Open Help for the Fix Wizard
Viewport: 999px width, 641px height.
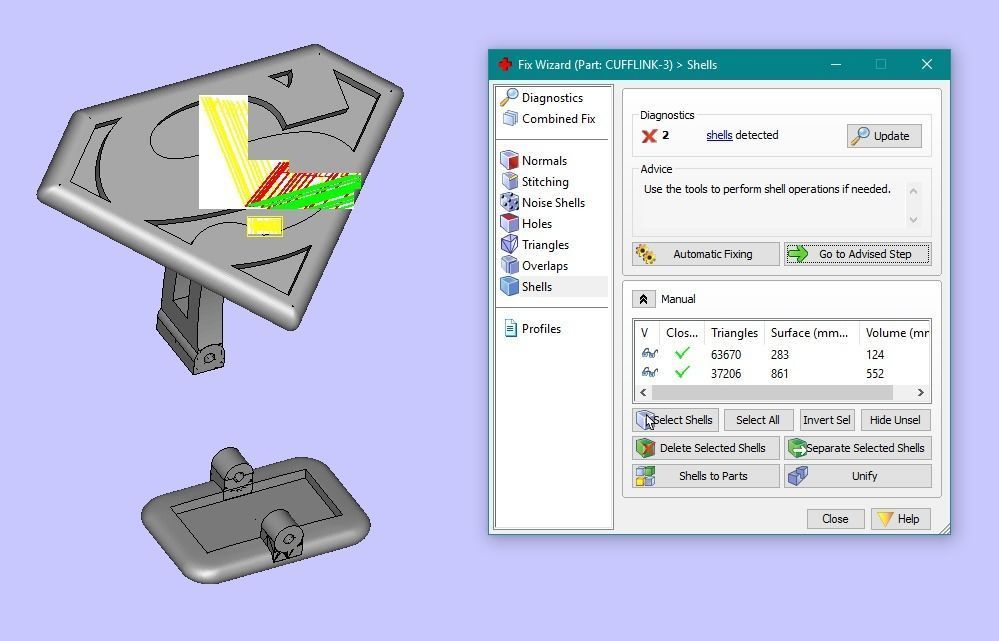click(900, 519)
